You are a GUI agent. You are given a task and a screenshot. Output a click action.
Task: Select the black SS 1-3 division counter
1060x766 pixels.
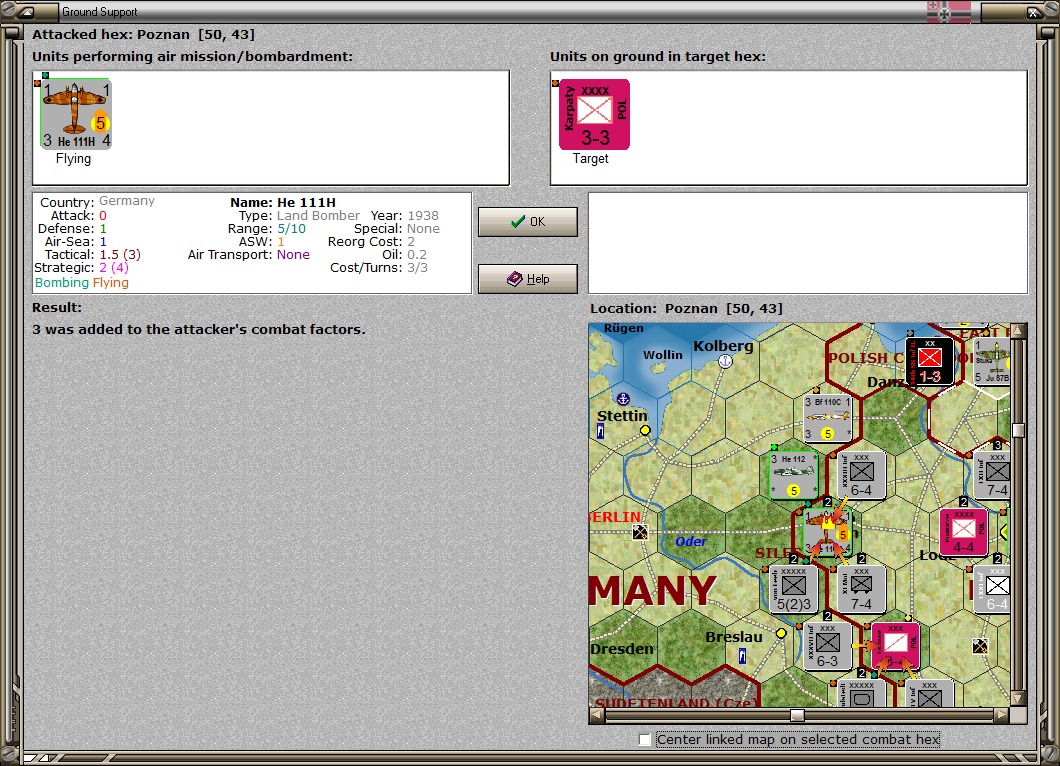click(x=930, y=362)
